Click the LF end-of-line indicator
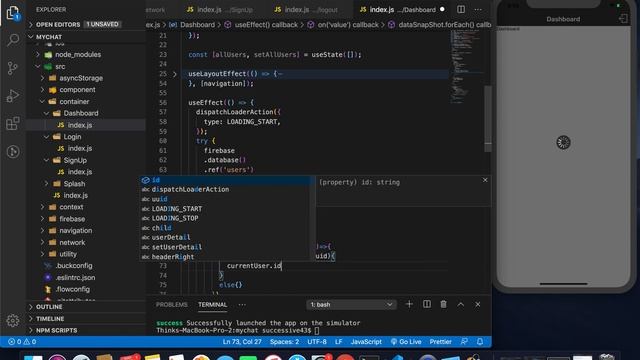This screenshot has height=360, width=640. pos(338,342)
